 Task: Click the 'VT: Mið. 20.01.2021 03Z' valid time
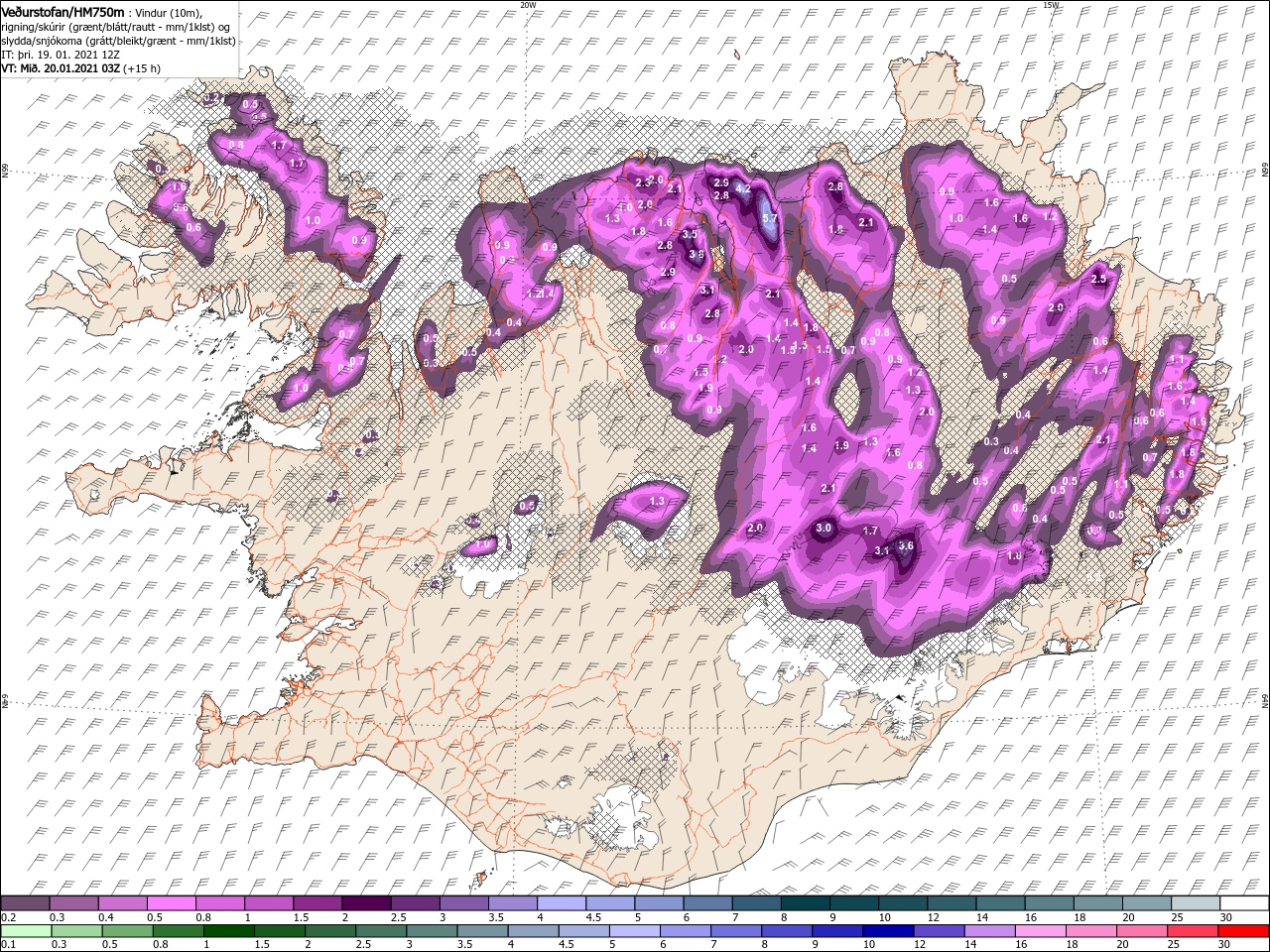point(61,68)
